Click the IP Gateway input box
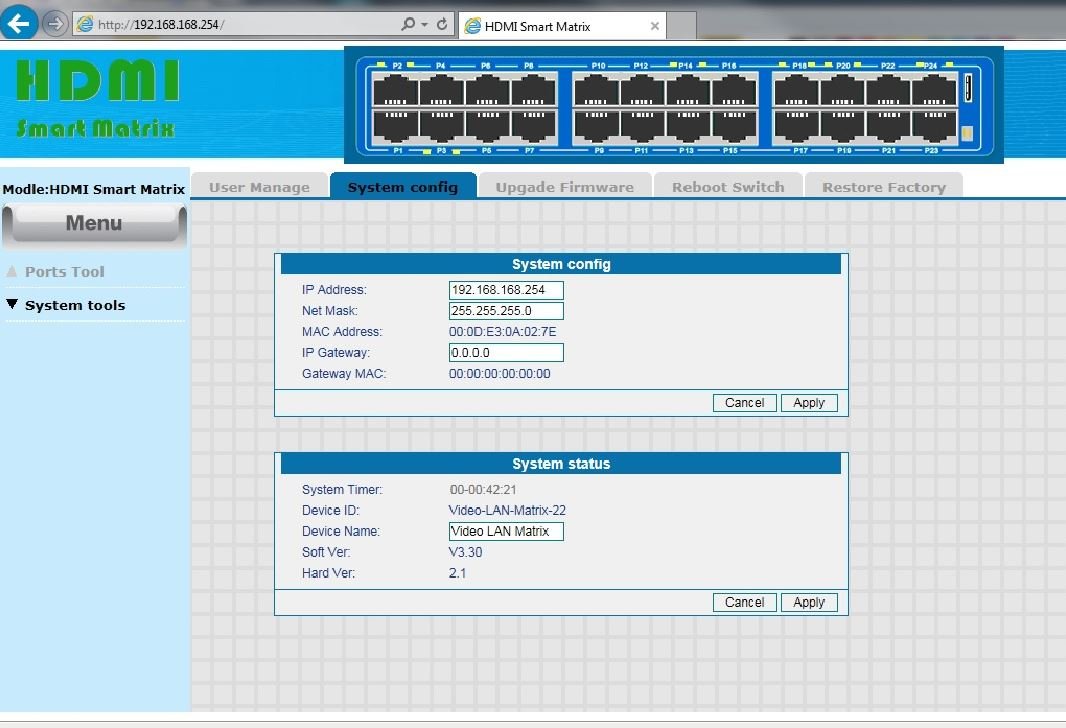The width and height of the screenshot is (1066, 728). (x=506, y=353)
